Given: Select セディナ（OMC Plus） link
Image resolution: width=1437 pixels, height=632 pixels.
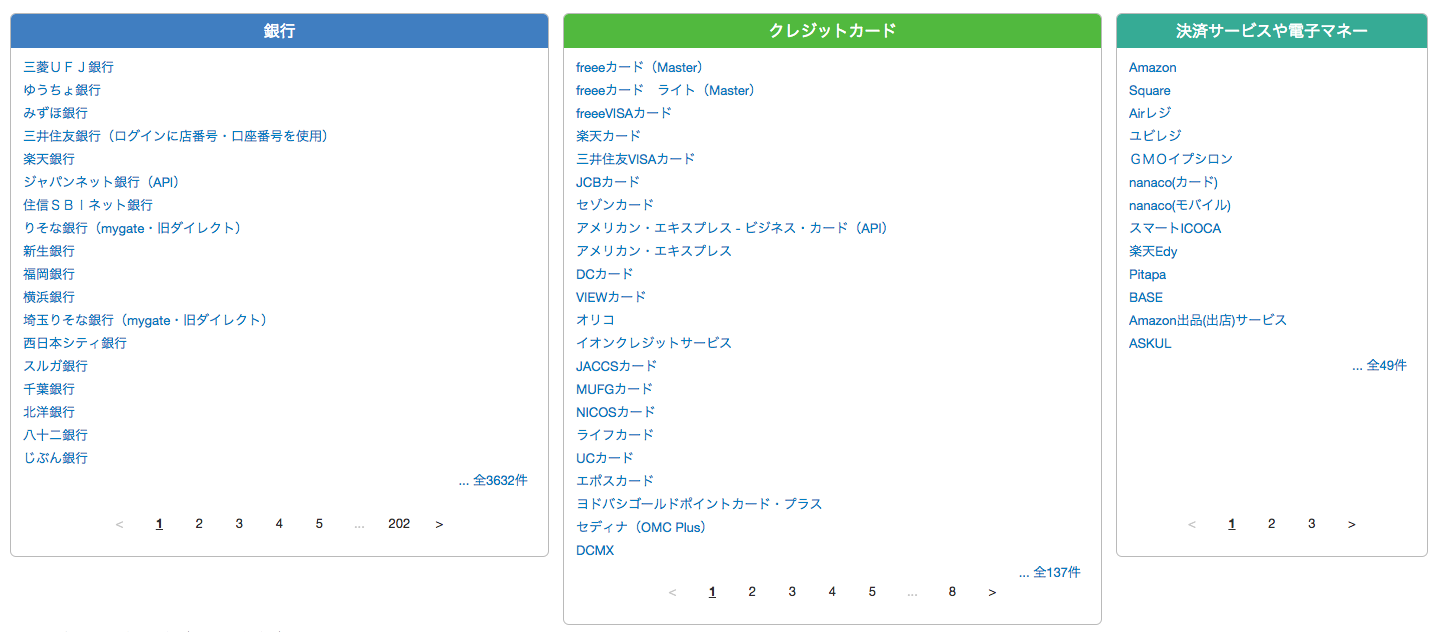Looking at the screenshot, I should click(x=641, y=527).
